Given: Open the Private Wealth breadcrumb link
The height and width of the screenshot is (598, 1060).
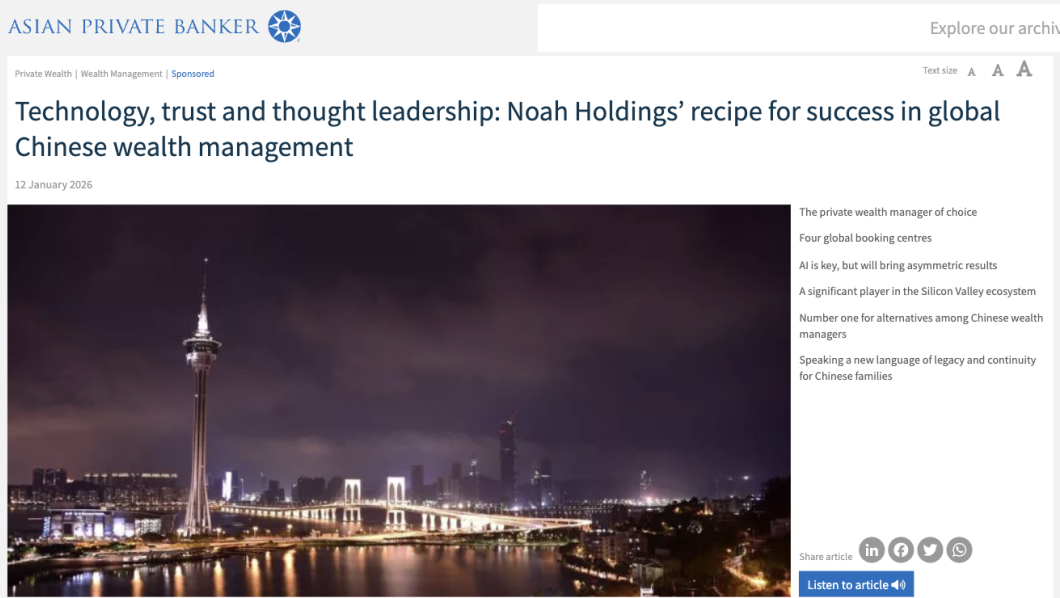Looking at the screenshot, I should 43,74.
